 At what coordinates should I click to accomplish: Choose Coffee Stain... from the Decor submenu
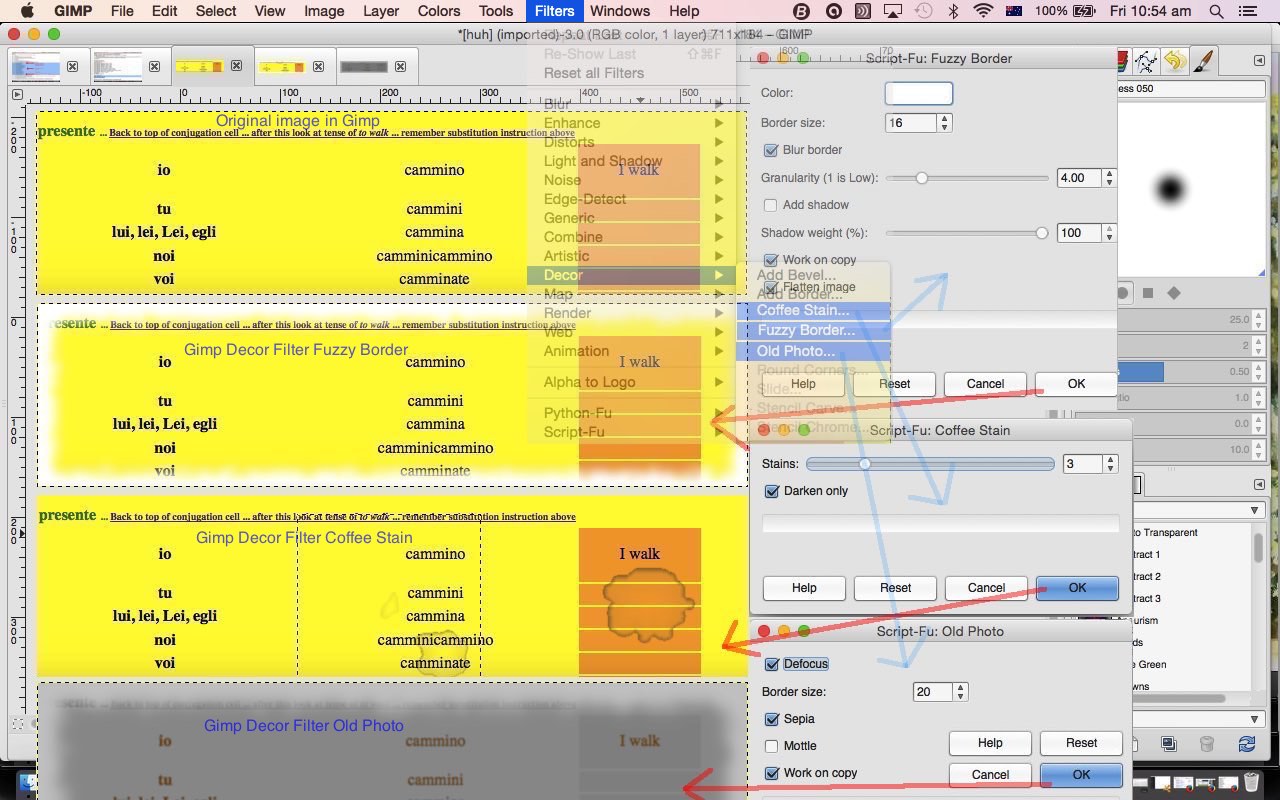pos(813,310)
